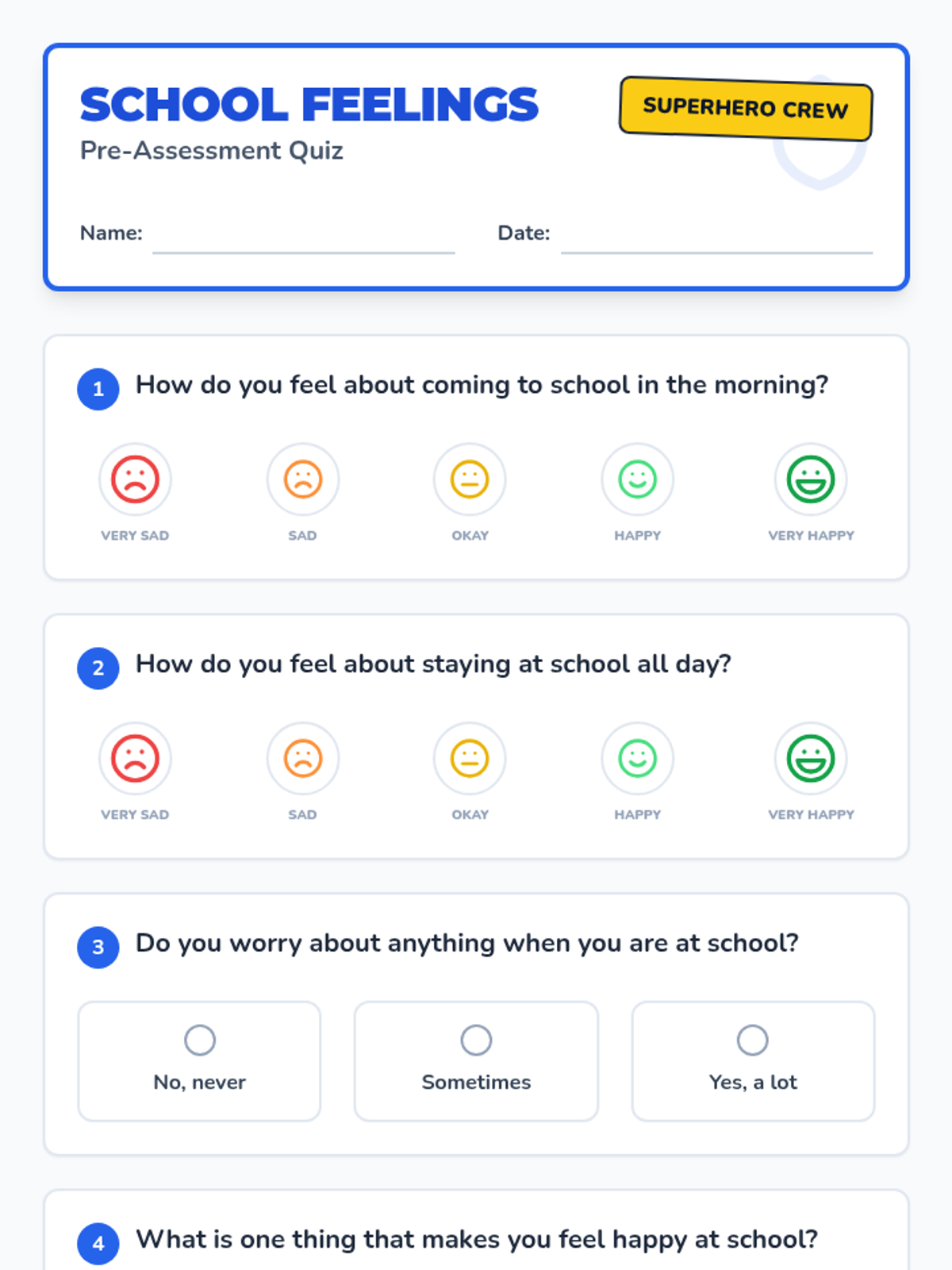
Task: Select Happy face for coming to school
Action: [638, 479]
